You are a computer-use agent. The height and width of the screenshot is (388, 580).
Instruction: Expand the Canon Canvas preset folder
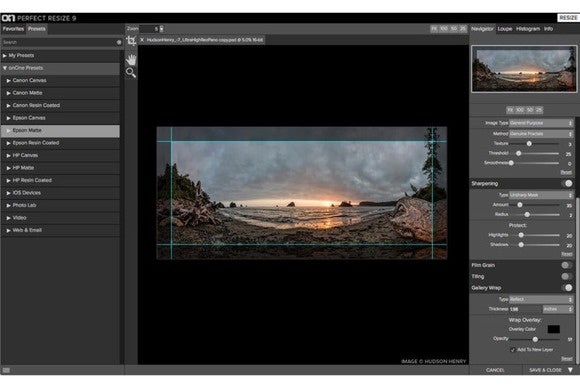point(9,80)
